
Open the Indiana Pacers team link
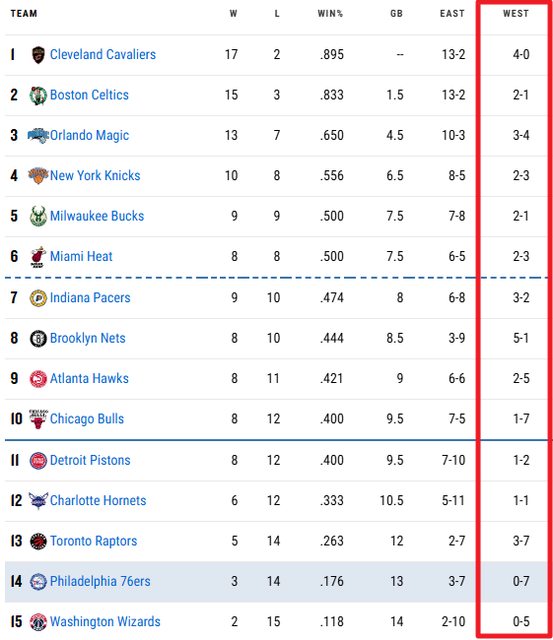[90, 298]
